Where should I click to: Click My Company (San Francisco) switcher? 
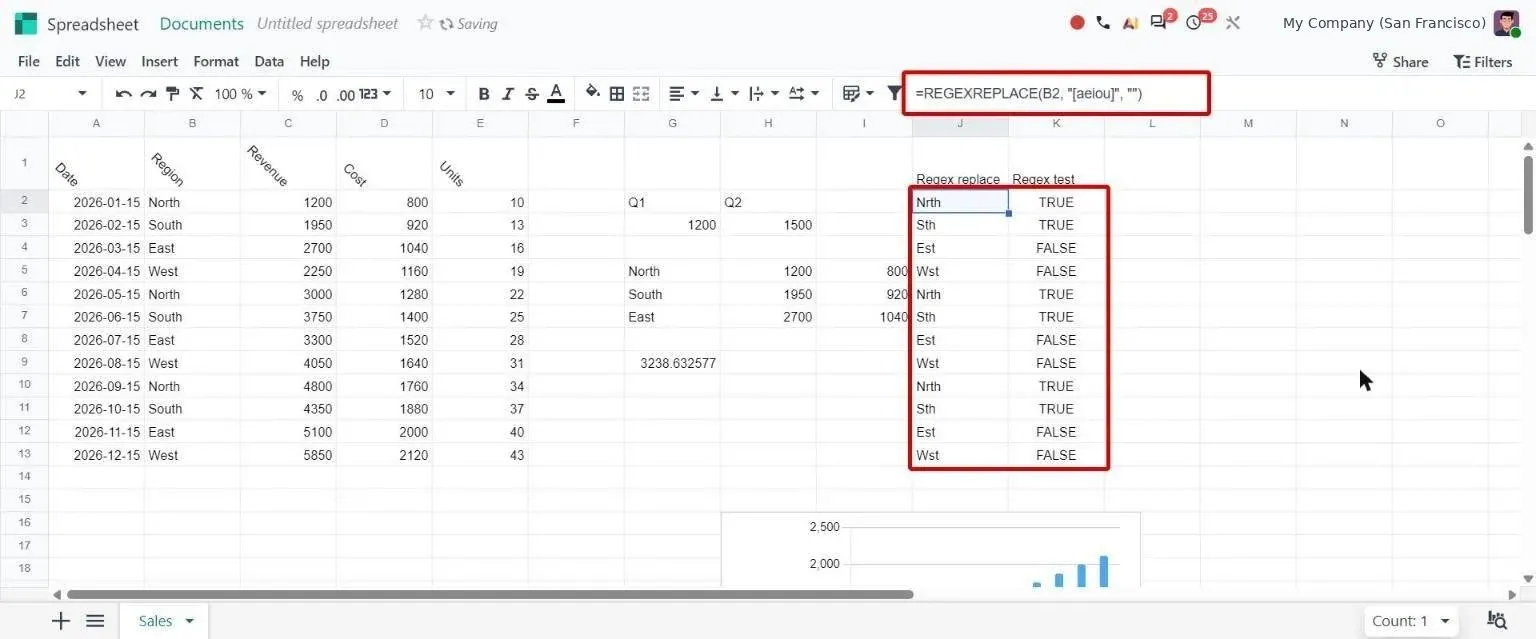pos(1384,23)
